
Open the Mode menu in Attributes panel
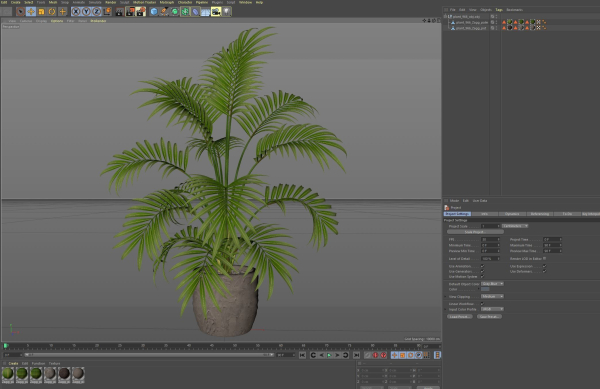pyautogui.click(x=454, y=200)
